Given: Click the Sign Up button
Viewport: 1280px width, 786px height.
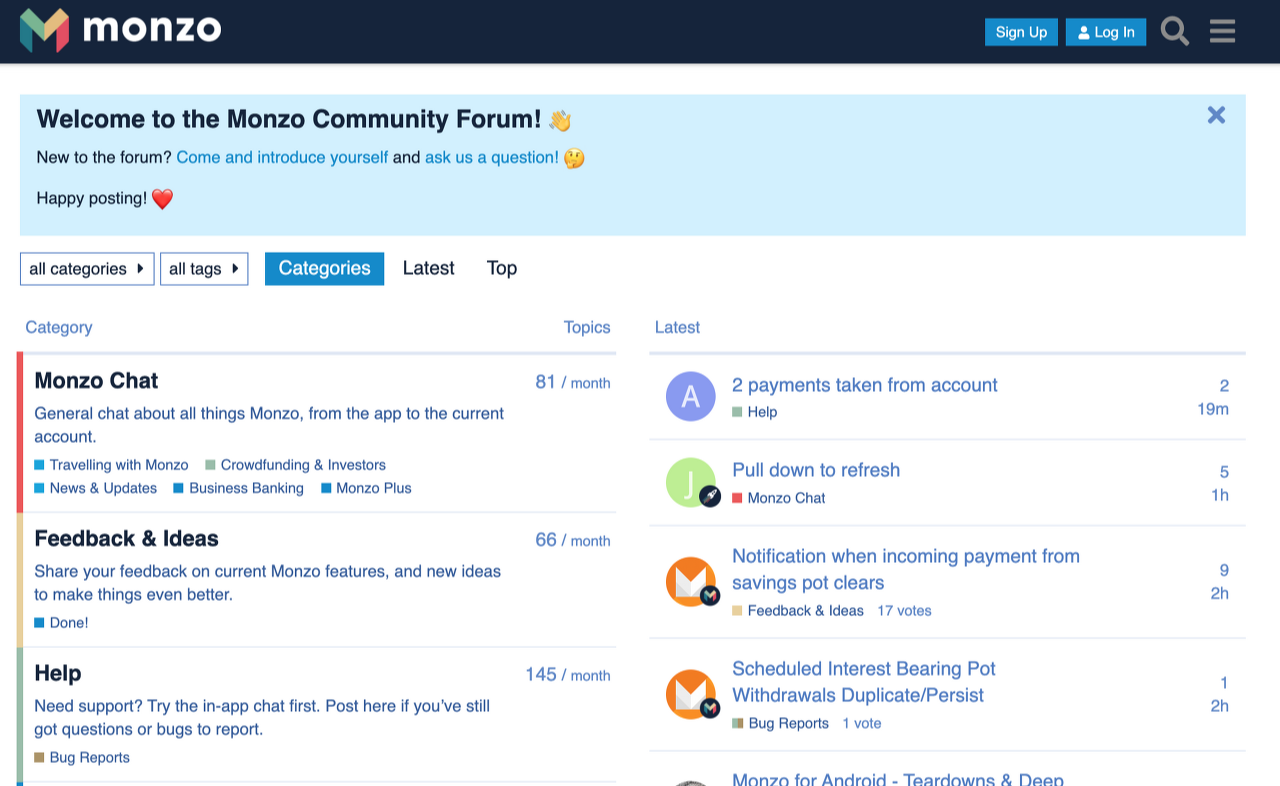Looking at the screenshot, I should point(1021,32).
